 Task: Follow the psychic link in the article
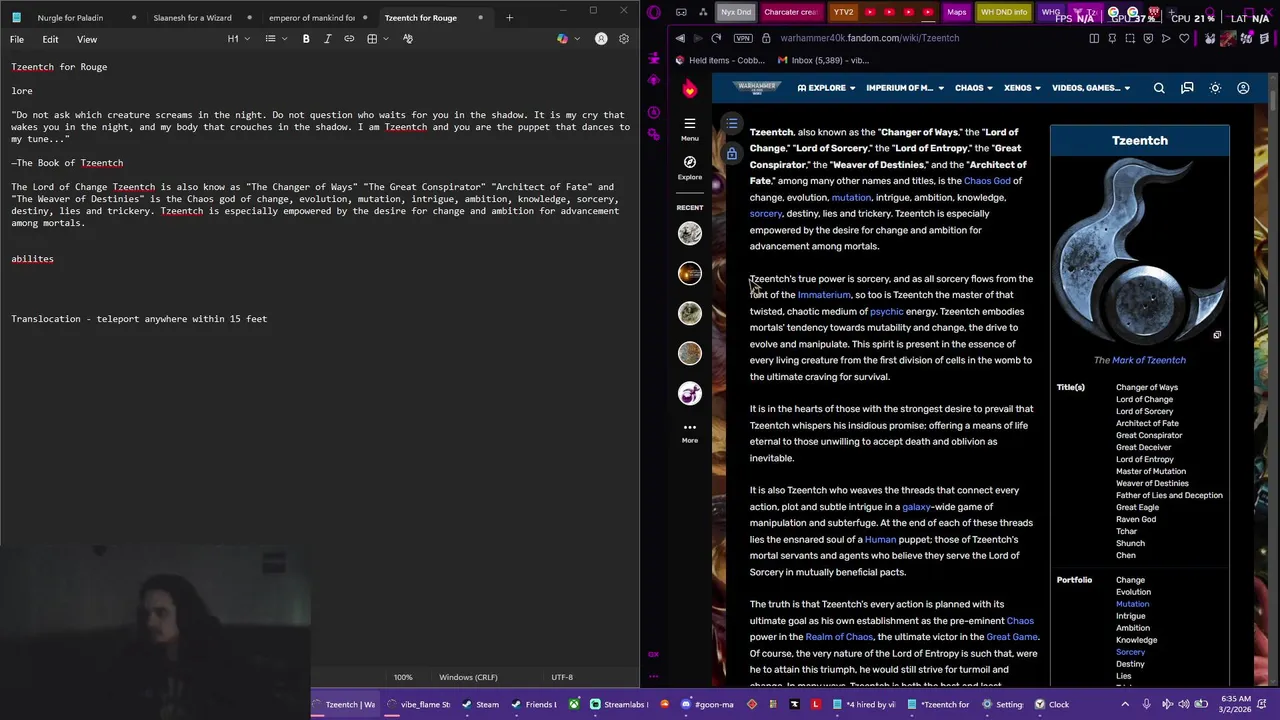click(886, 312)
